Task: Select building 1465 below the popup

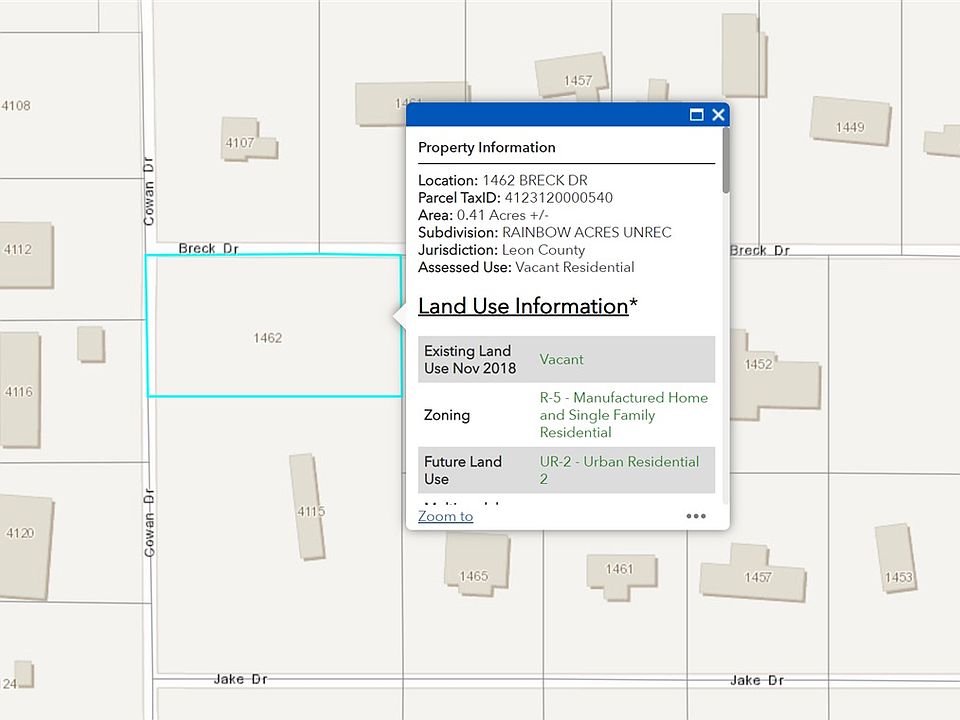Action: [476, 564]
